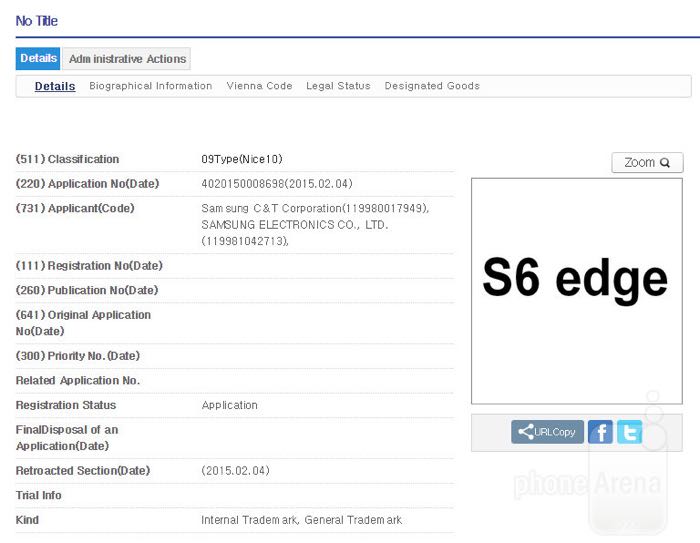The height and width of the screenshot is (543, 700).
Task: Click the 'Kind' label
Action: (27, 520)
